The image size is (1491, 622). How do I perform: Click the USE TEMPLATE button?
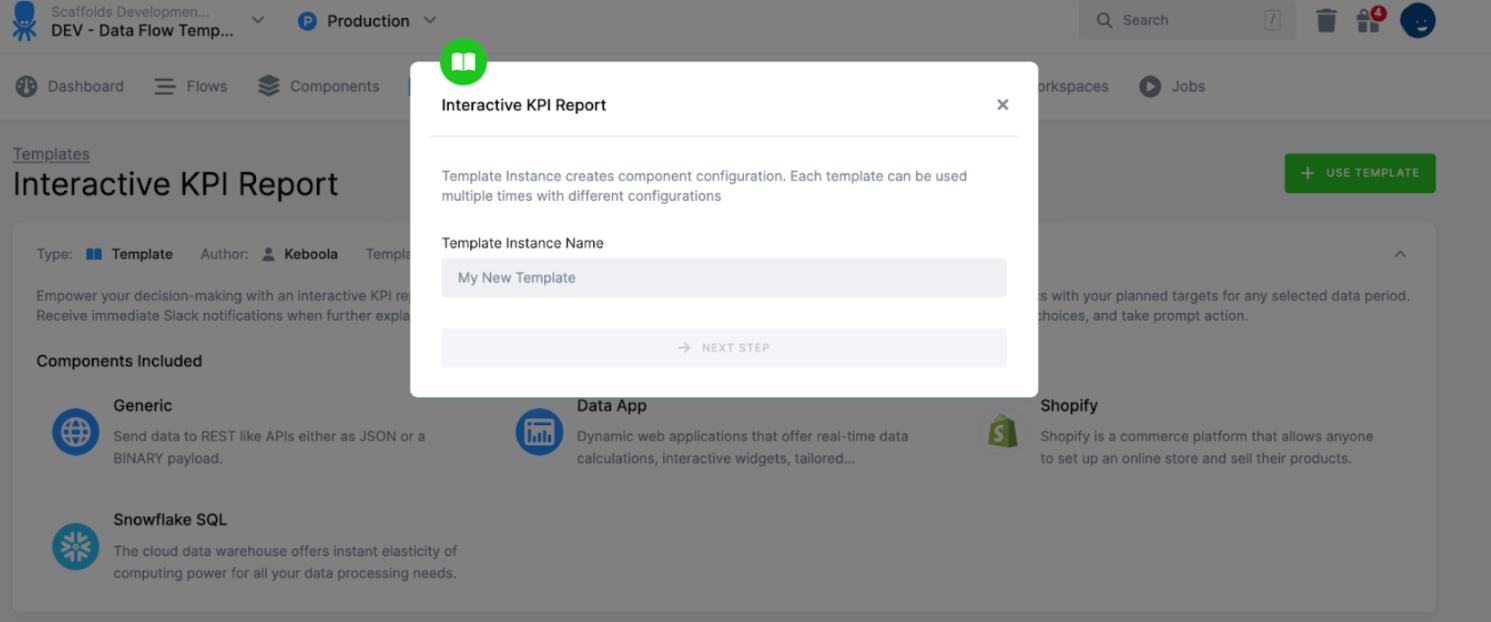(1359, 172)
